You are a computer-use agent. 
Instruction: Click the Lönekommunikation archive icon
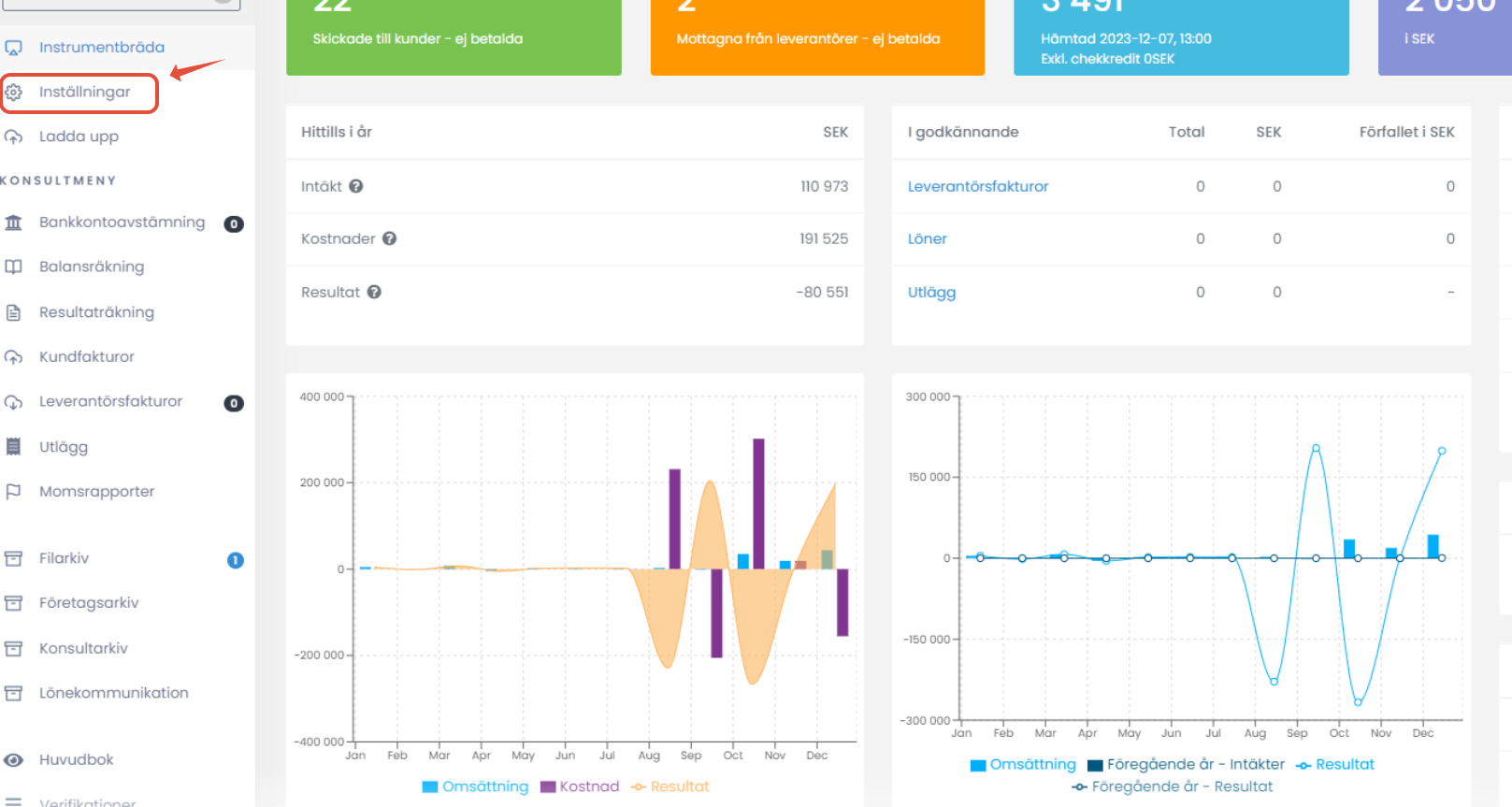[x=13, y=693]
